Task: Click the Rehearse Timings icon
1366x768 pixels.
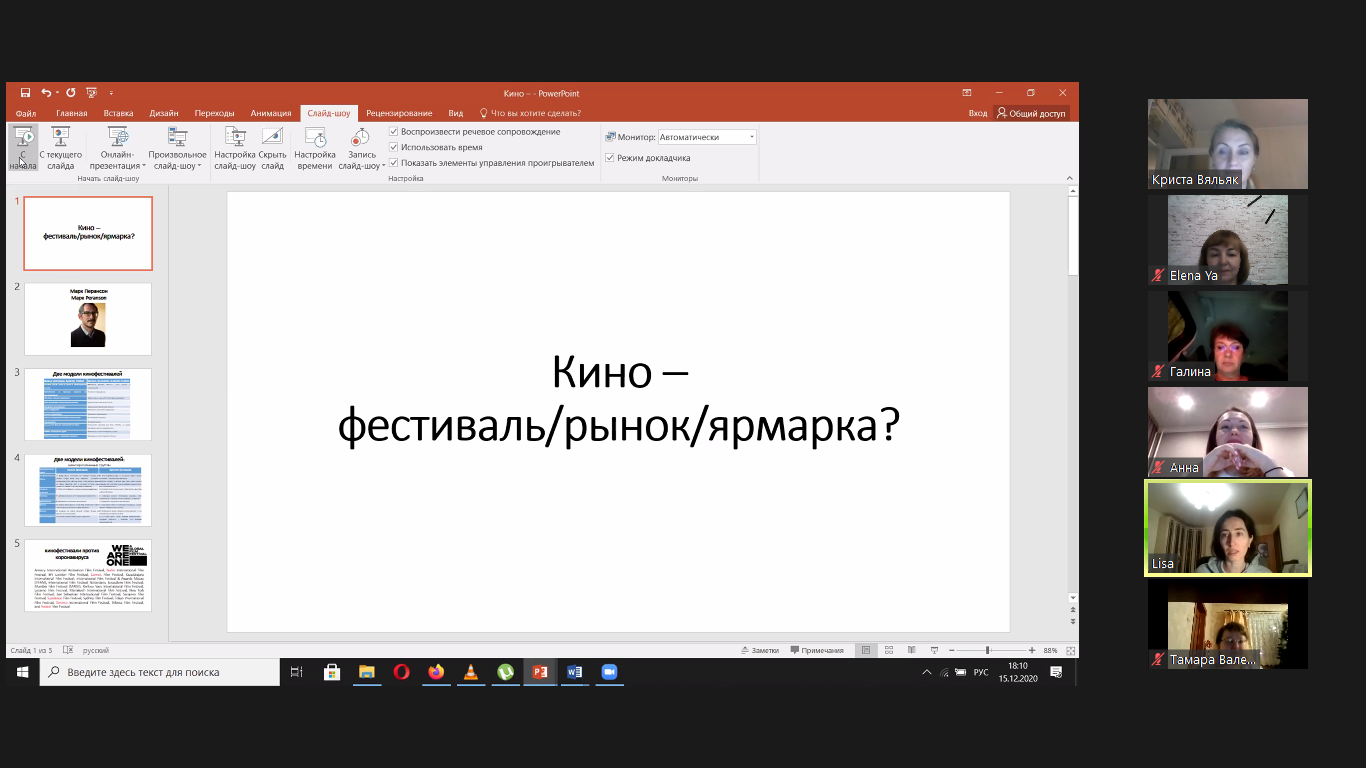Action: coord(315,148)
